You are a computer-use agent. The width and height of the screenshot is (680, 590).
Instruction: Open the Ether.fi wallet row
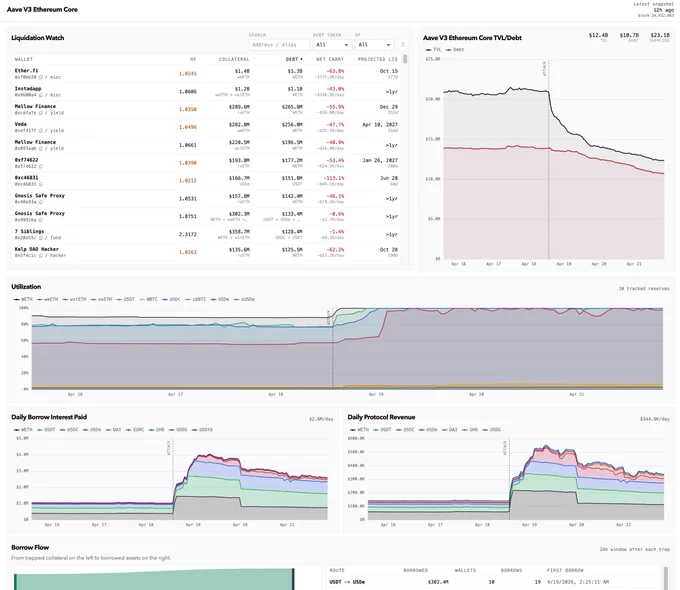(208, 74)
